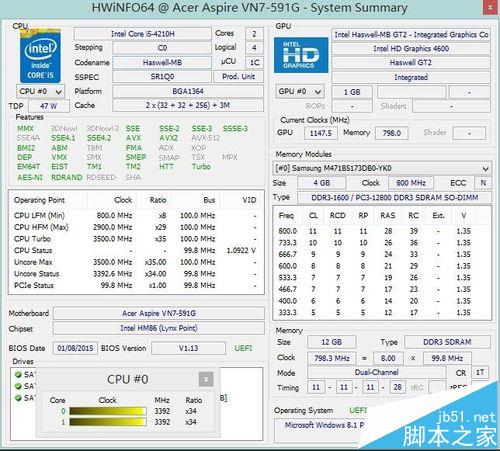
Task: Click the 4 GB module size field
Action: point(321,183)
